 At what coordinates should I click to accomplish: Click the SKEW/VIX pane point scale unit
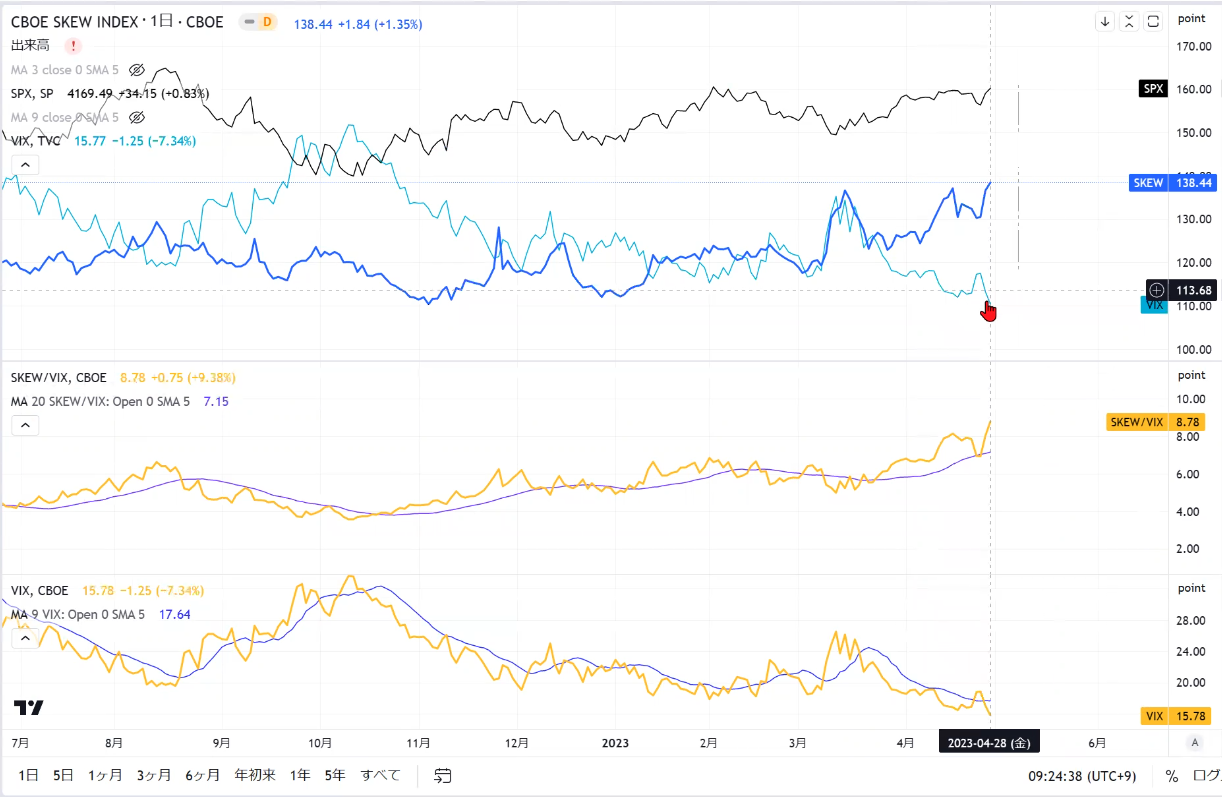(x=1191, y=374)
